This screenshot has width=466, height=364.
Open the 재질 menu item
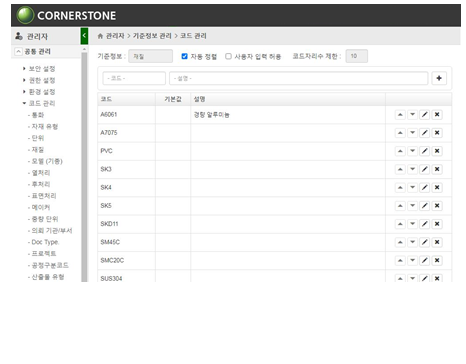38,150
